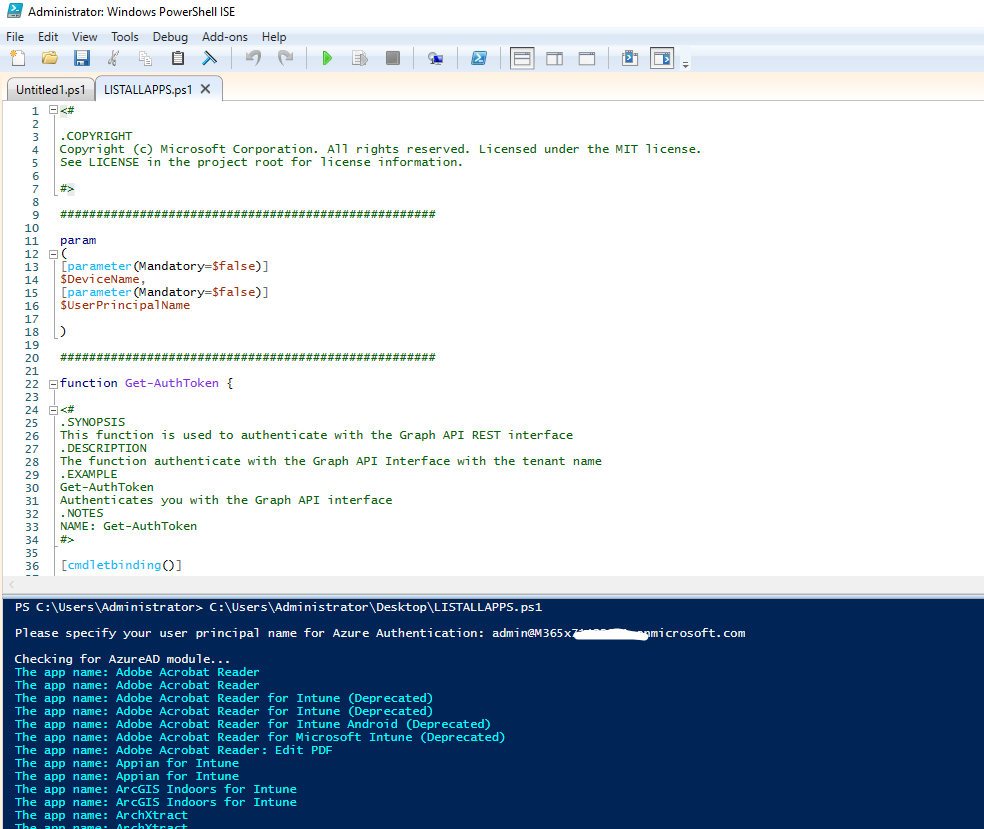Click the console prompt line with LISTALLAPPS.ps1 path

(279, 607)
